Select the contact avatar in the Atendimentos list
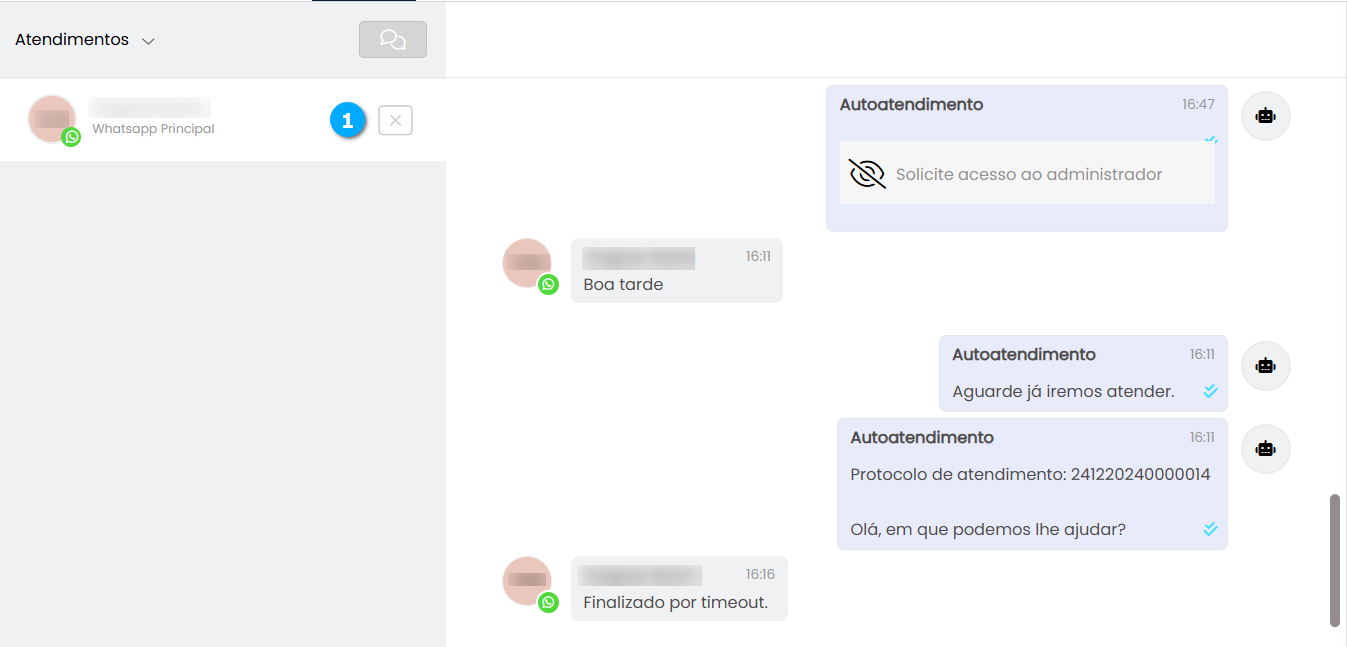1347x647 pixels. [x=52, y=120]
